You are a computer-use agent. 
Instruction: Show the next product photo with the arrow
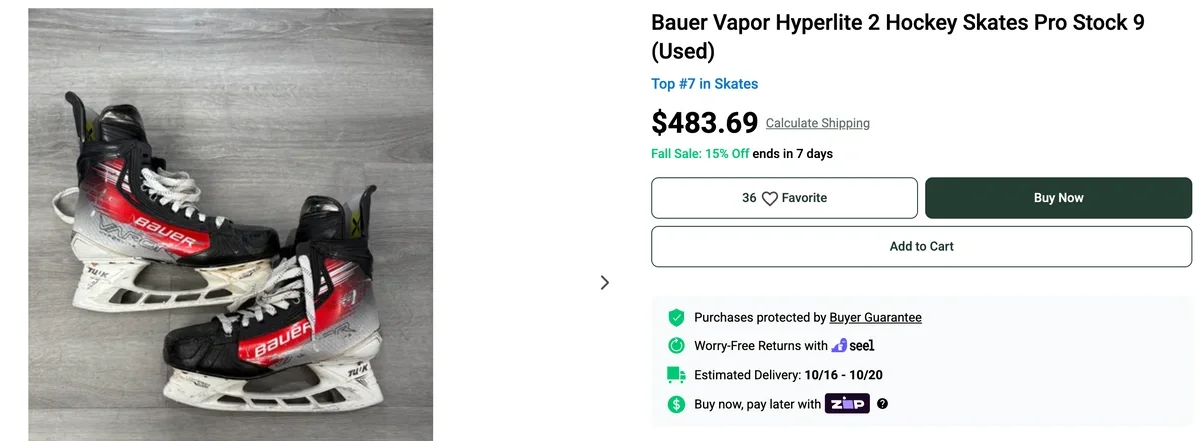click(x=604, y=283)
